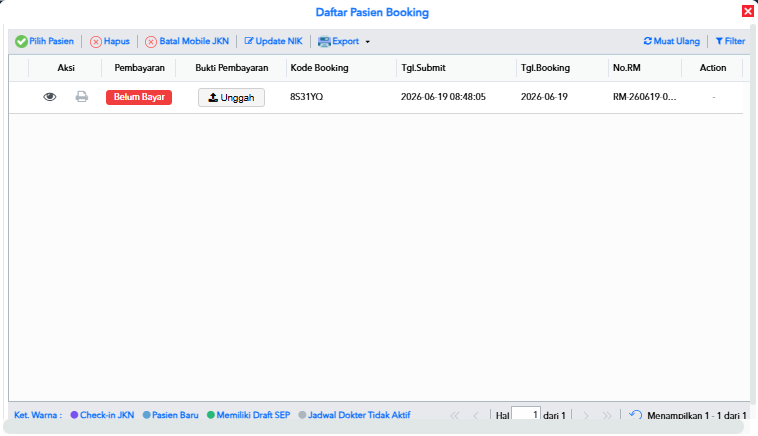Go to first page arrow icon

455,415
